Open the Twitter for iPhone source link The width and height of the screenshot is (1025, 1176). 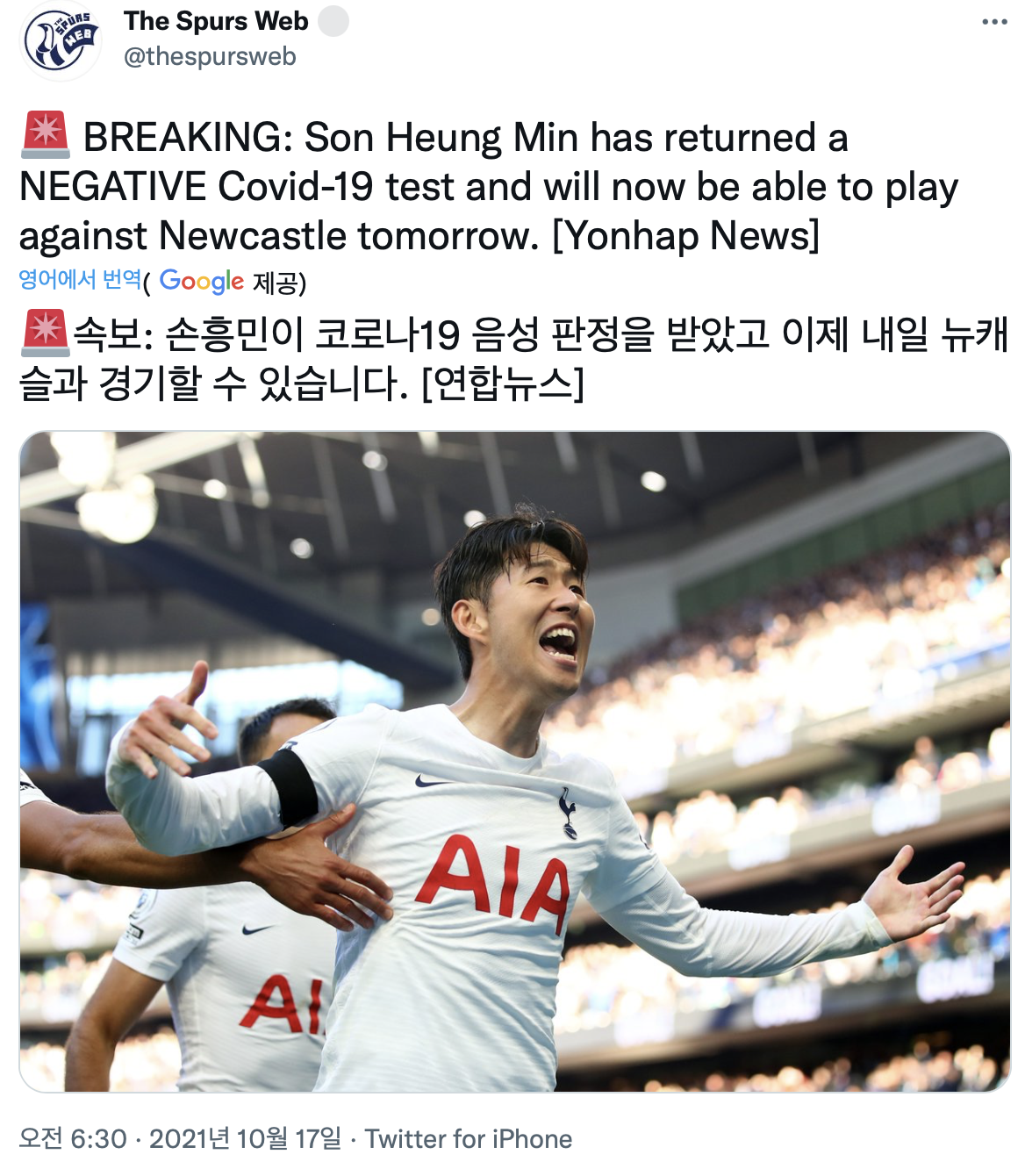pos(468,1139)
